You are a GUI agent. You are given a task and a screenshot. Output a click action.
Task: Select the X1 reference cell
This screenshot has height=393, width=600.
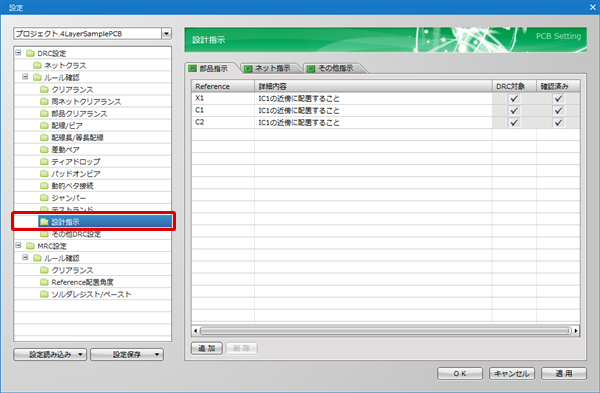[223, 98]
